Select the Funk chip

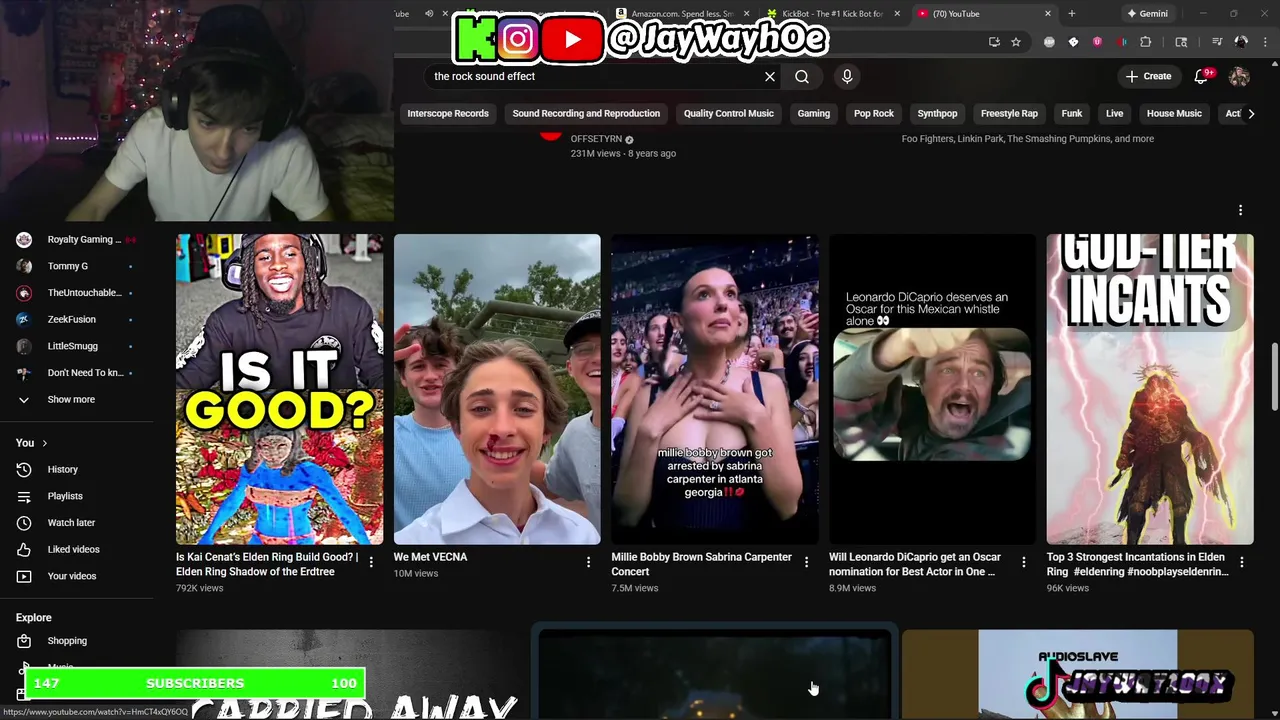[x=1072, y=114]
